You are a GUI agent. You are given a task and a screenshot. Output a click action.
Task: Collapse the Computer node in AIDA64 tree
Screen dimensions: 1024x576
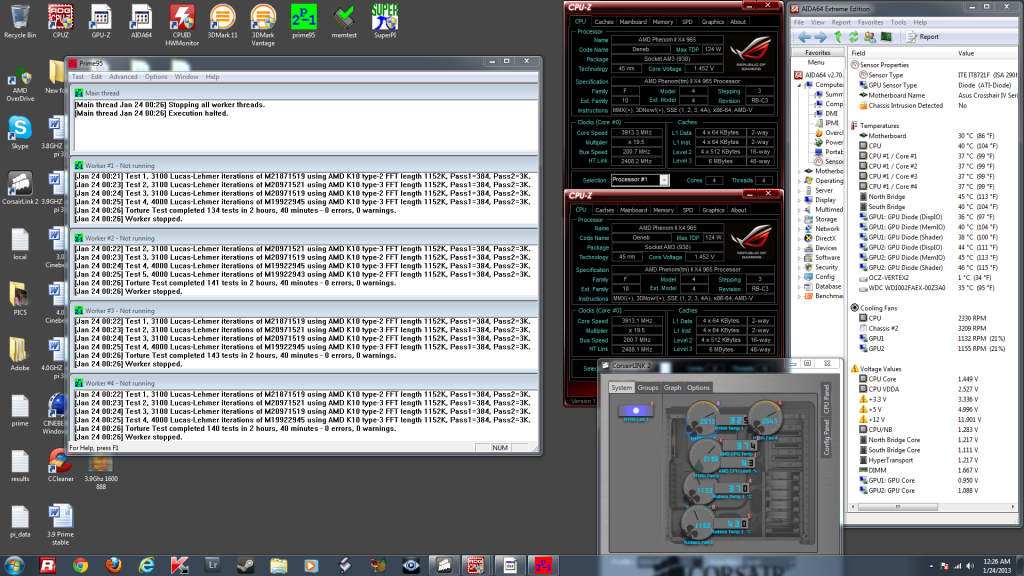point(799,85)
